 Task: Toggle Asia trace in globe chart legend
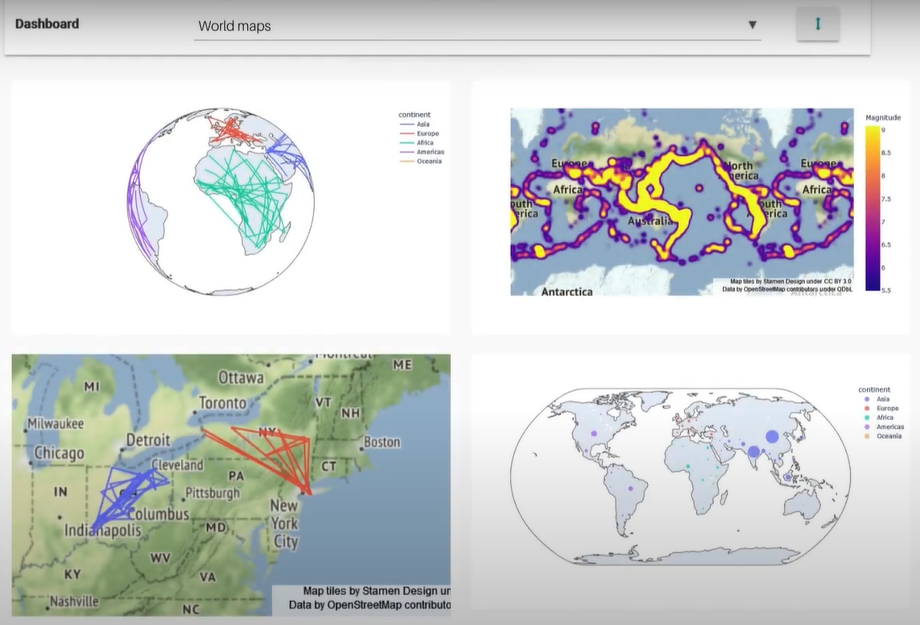[422, 124]
